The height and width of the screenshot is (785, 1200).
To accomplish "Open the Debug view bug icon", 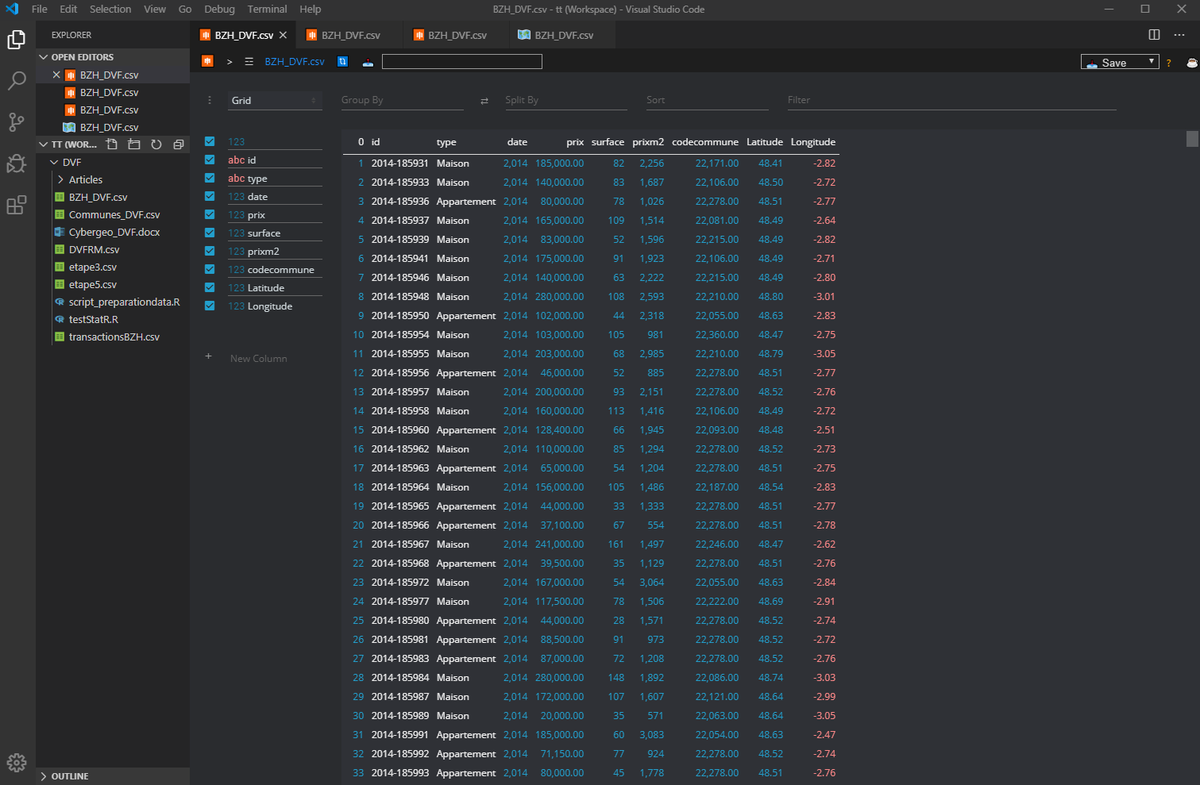I will [x=17, y=164].
